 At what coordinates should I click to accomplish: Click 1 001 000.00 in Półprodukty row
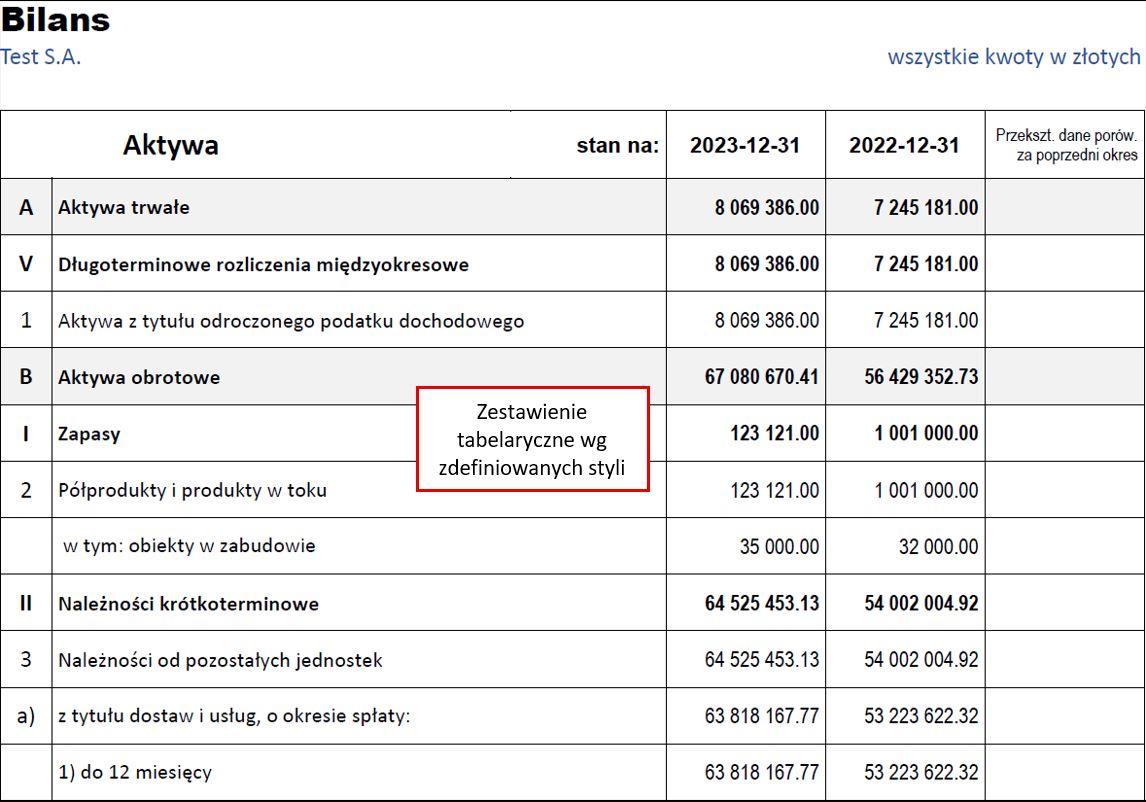926,490
